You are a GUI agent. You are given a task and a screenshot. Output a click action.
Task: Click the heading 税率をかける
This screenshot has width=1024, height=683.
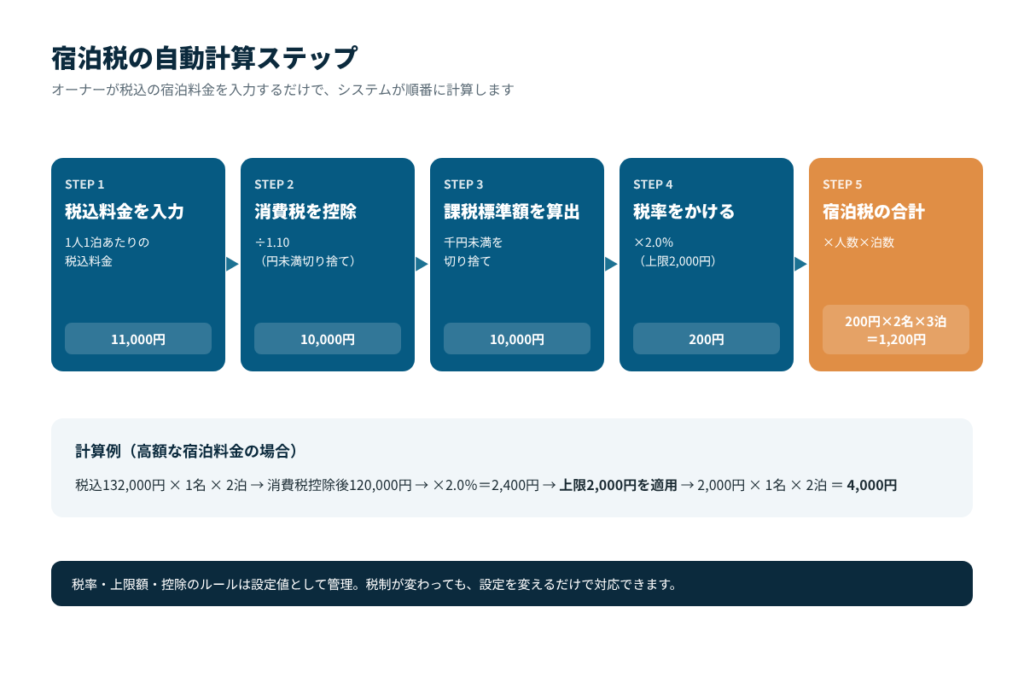684,212
